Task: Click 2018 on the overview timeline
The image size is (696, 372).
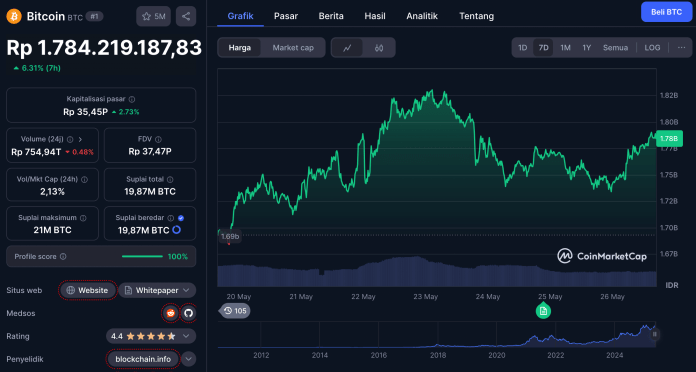Action: click(x=438, y=355)
